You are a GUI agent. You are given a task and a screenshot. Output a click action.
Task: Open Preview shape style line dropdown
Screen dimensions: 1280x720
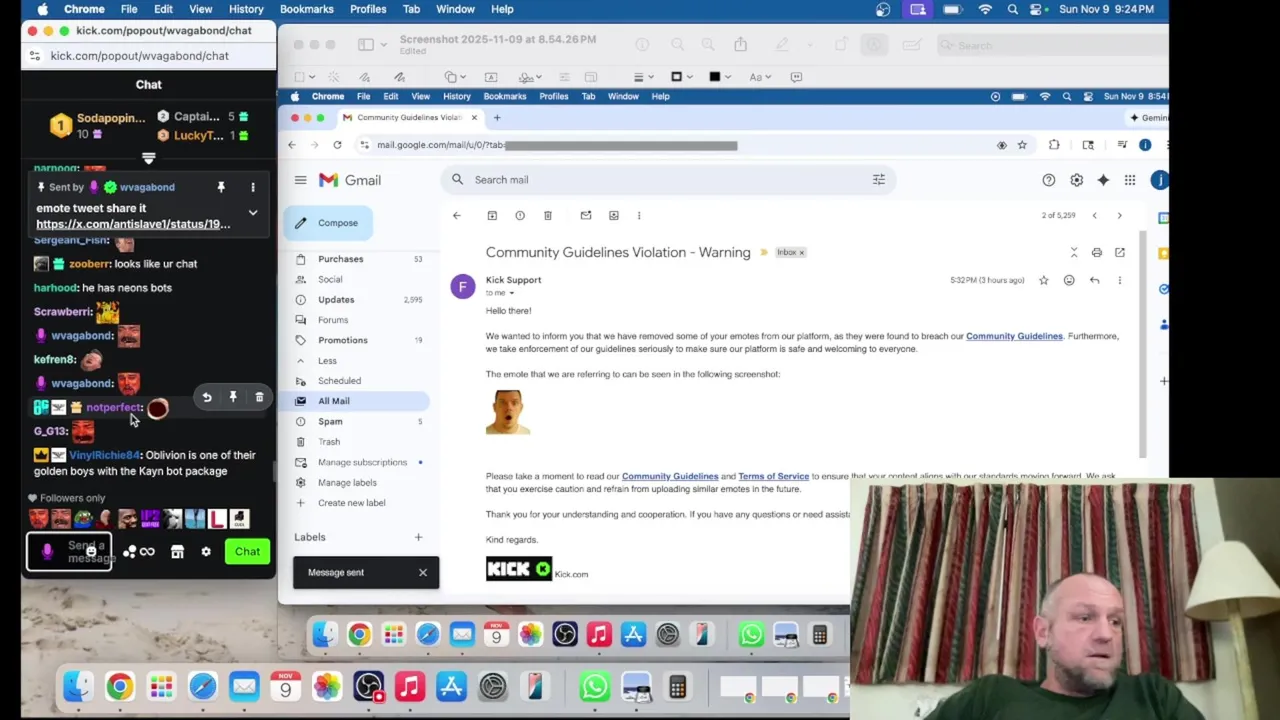643,77
